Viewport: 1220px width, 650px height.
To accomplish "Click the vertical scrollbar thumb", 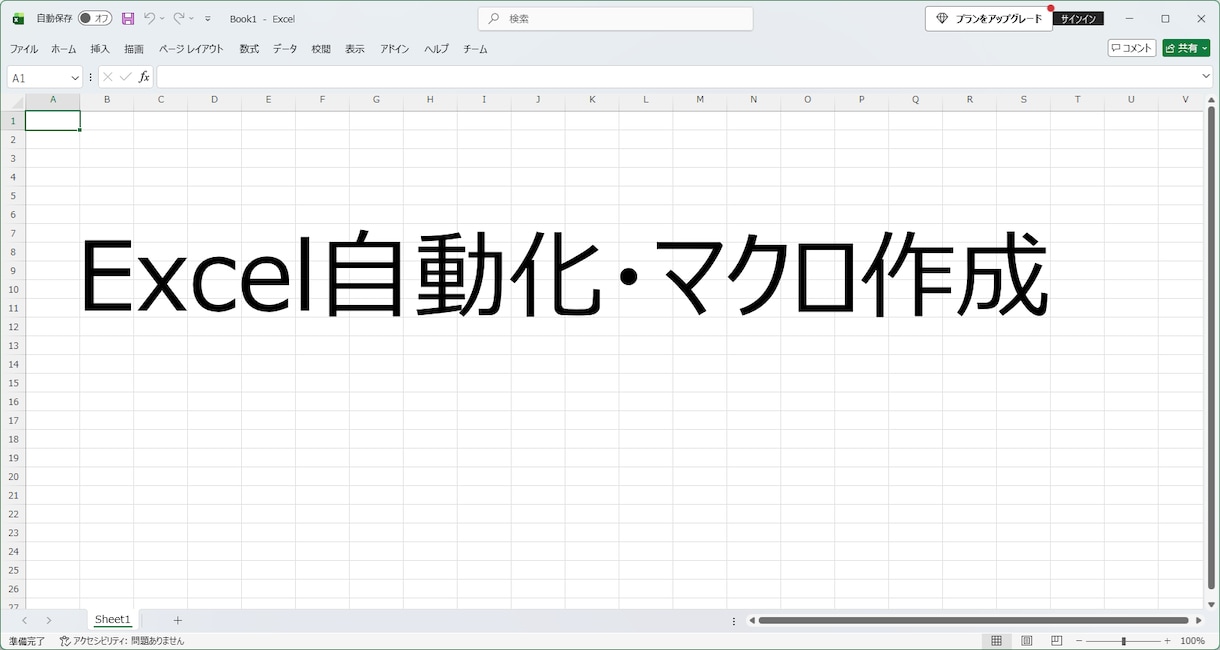I will coord(1211,349).
